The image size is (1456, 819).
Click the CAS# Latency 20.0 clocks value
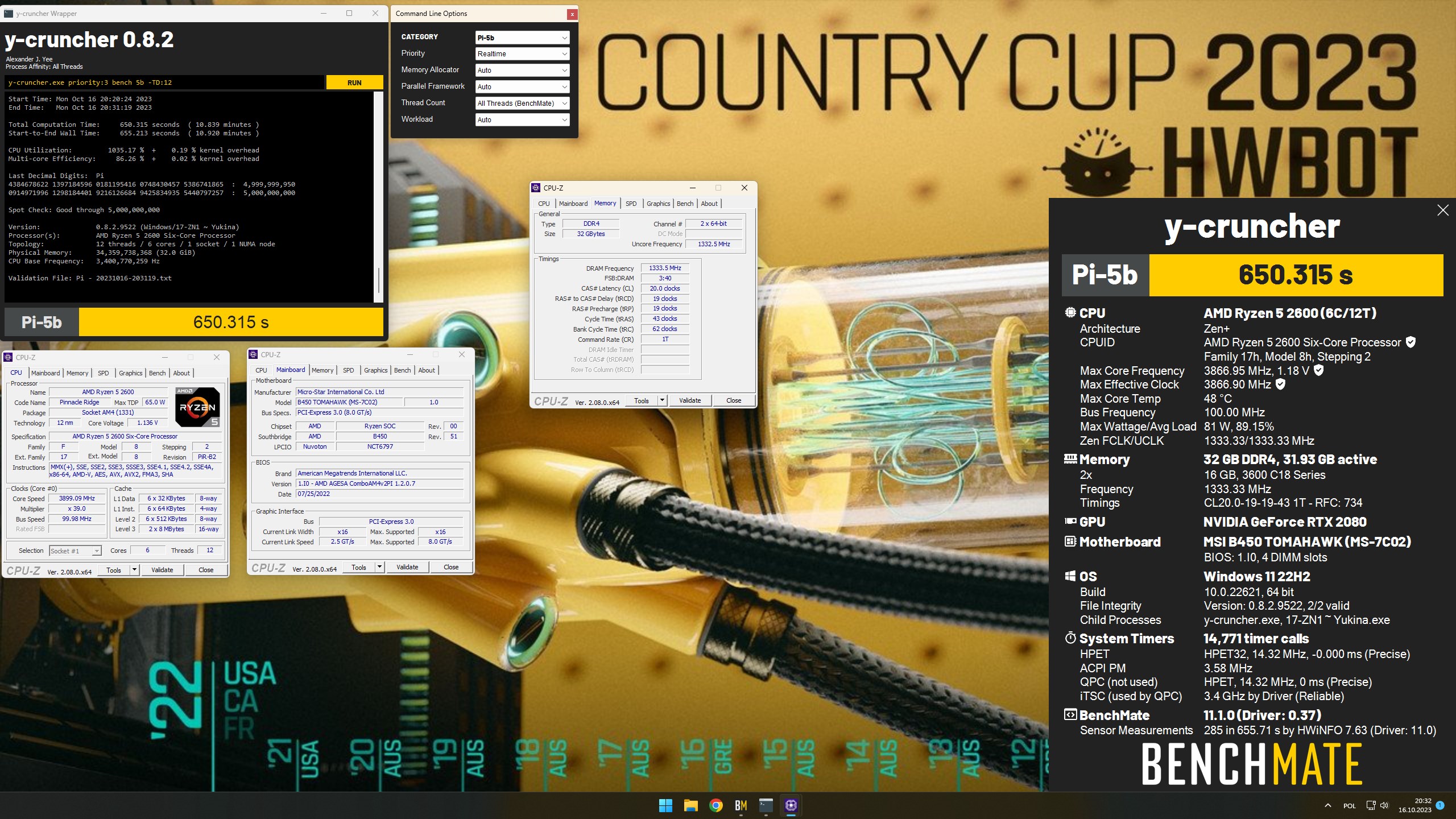(x=665, y=288)
